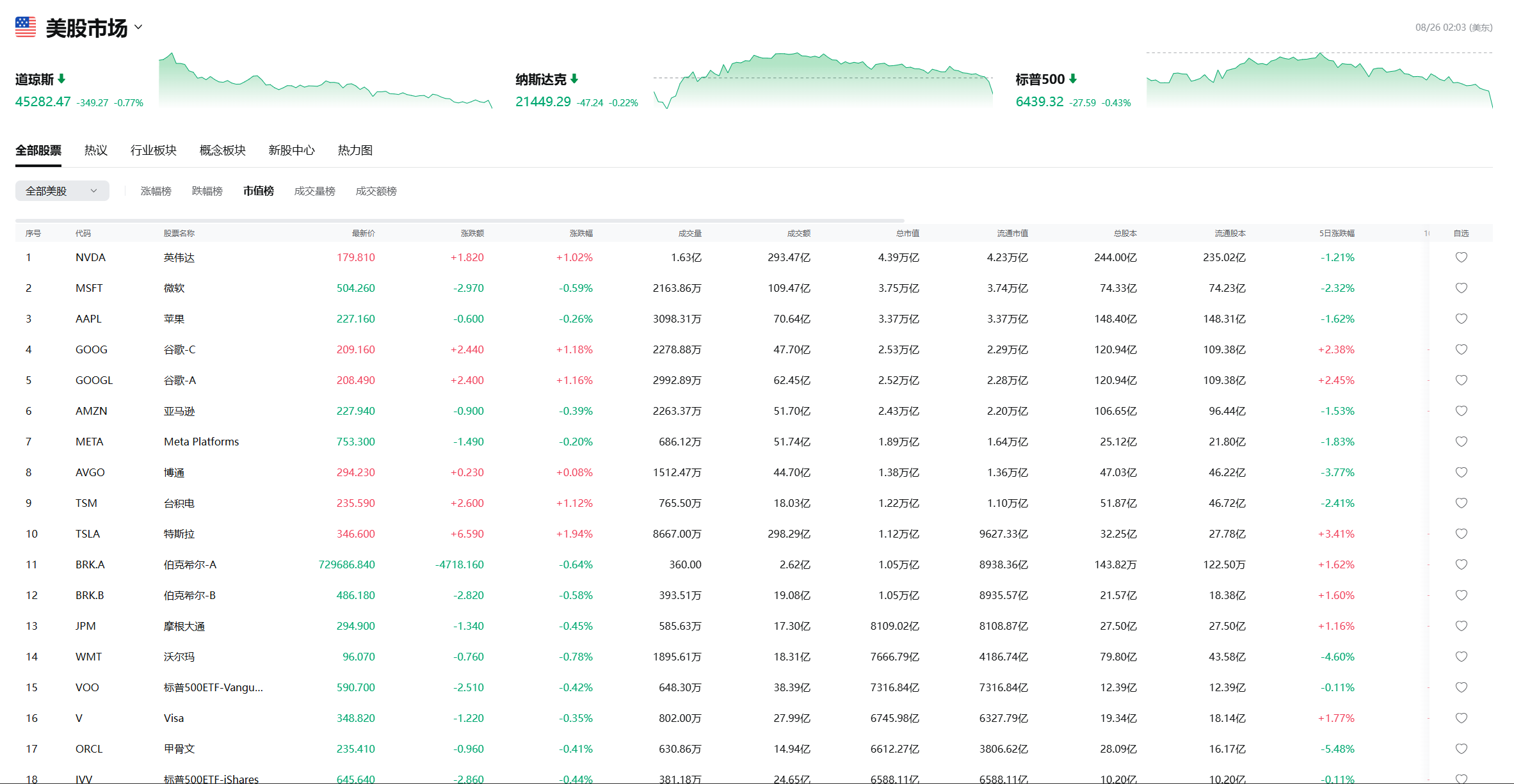Sort by 最新价 column header
Screen dimensions: 1514x784
coord(364,234)
